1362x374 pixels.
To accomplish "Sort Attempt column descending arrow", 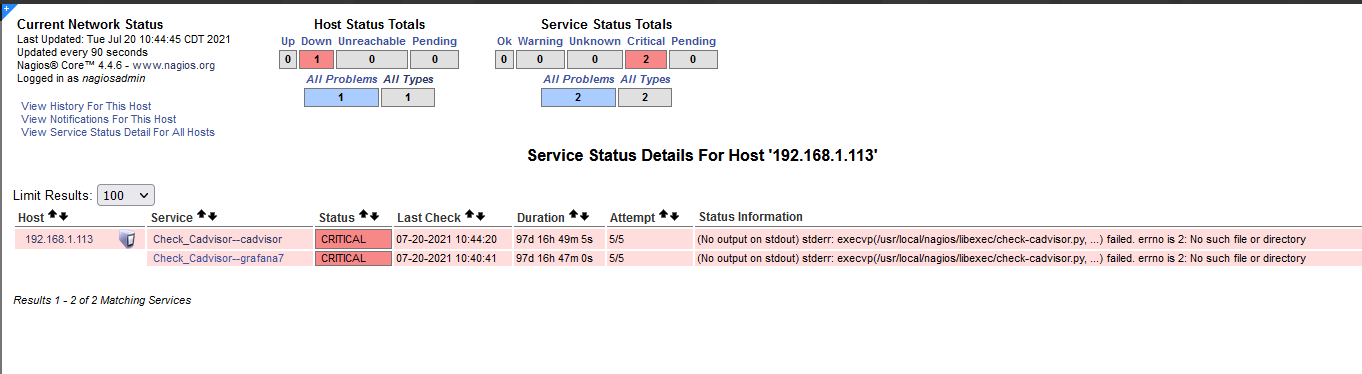I will tap(675, 216).
